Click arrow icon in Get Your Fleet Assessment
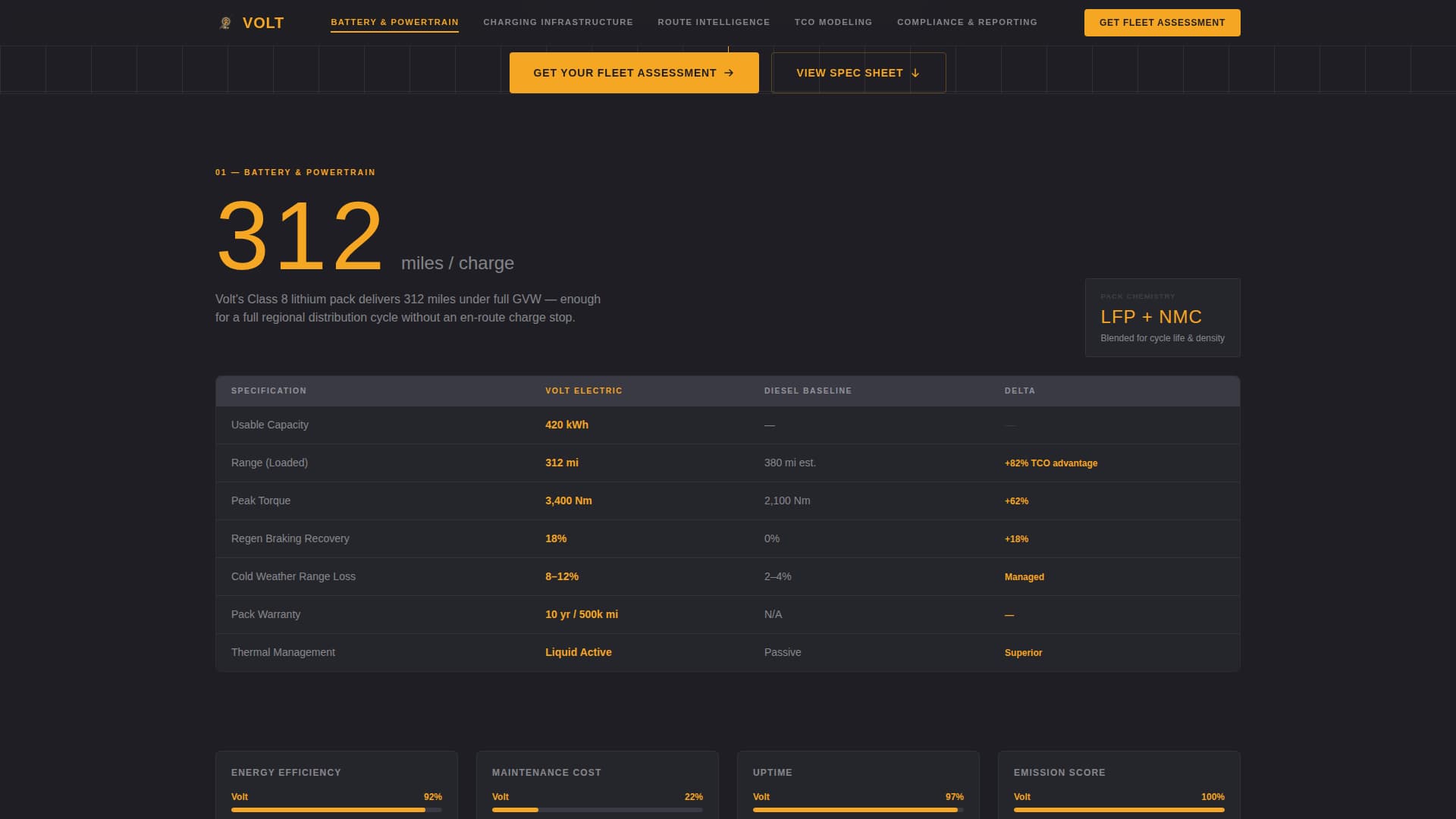 pos(729,73)
